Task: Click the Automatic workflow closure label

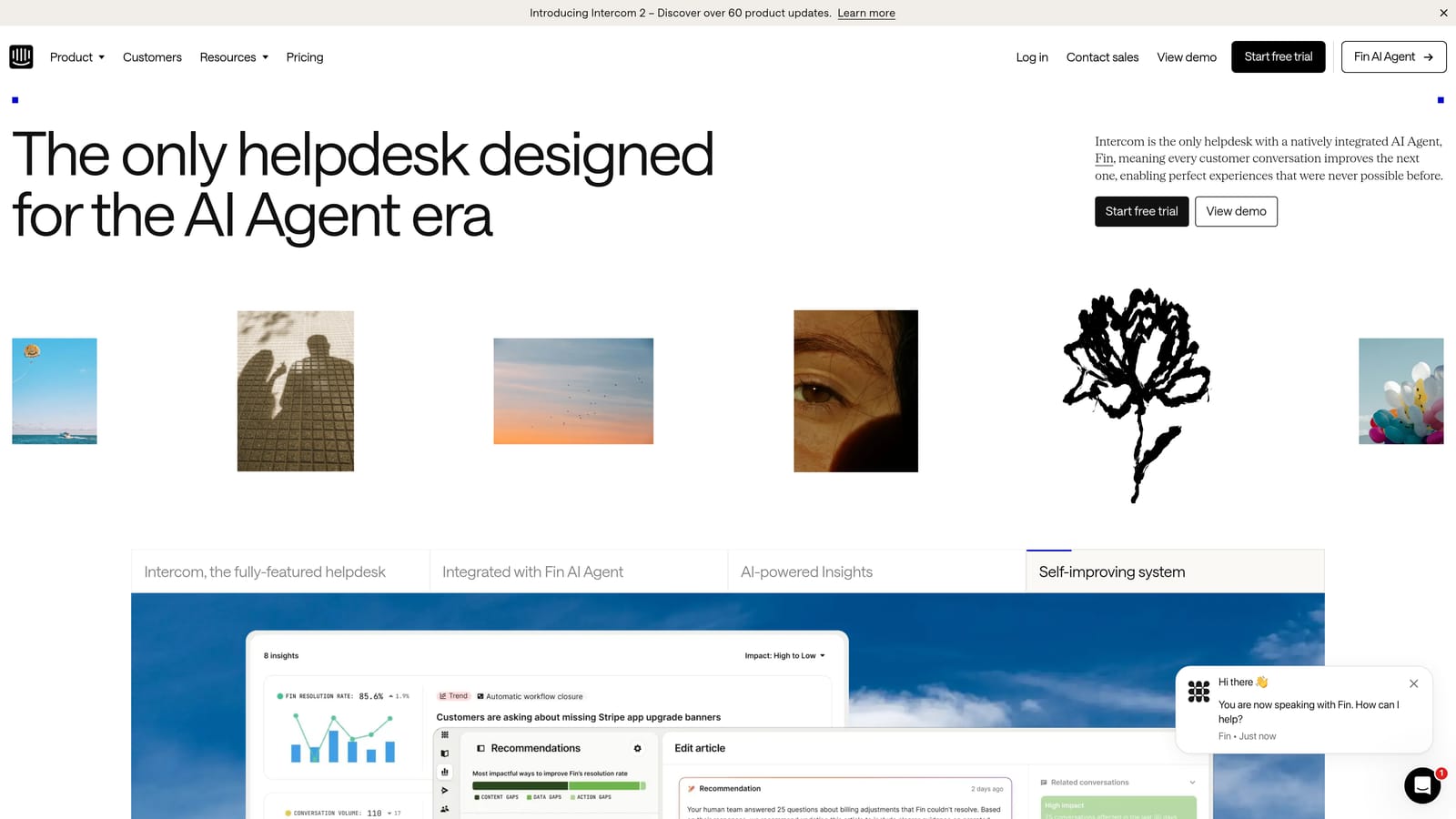Action: pos(531,696)
